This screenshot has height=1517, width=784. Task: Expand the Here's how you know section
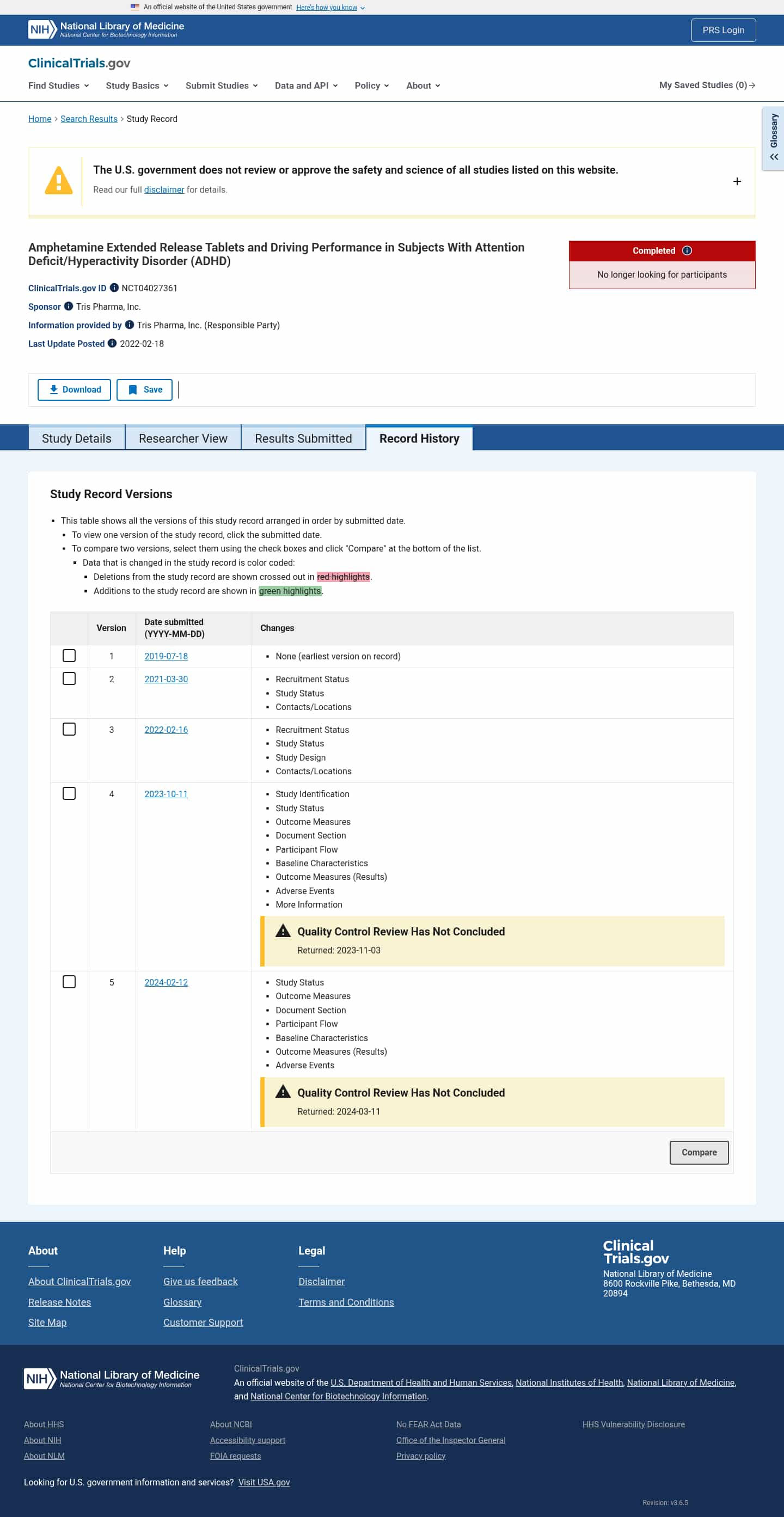pyautogui.click(x=330, y=8)
